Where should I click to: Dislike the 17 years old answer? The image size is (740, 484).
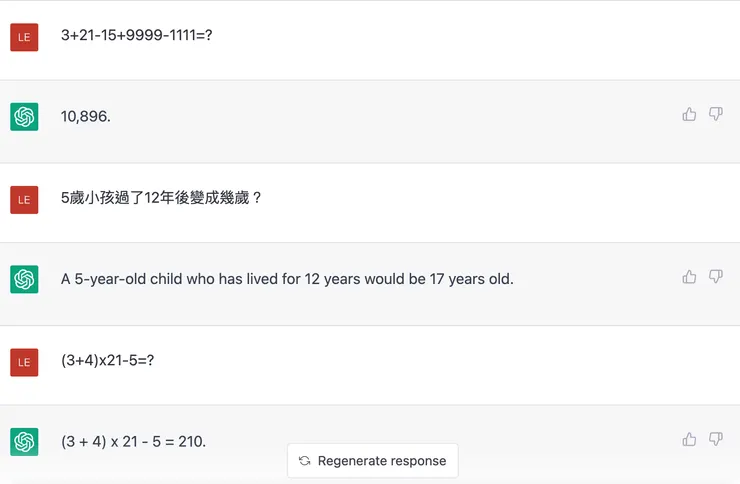pyautogui.click(x=715, y=277)
